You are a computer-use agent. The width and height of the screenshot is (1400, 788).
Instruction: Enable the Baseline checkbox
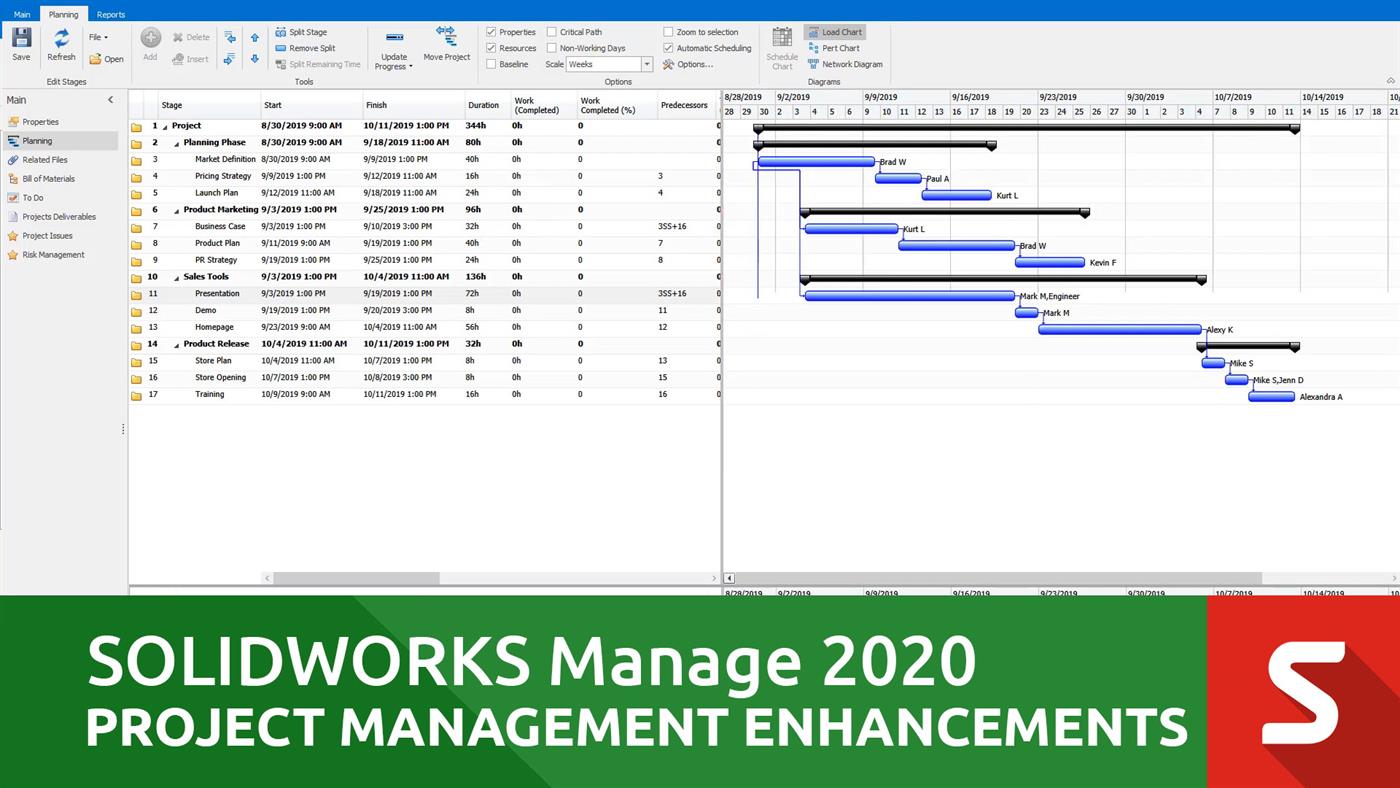click(x=491, y=63)
